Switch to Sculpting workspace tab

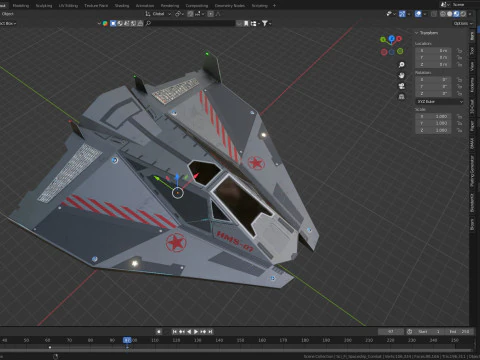(x=44, y=6)
